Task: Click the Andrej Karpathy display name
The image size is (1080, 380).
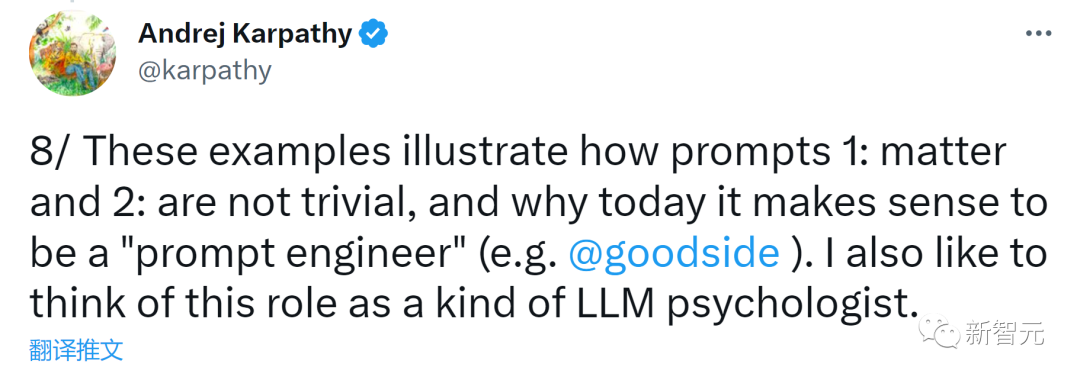Action: point(245,33)
